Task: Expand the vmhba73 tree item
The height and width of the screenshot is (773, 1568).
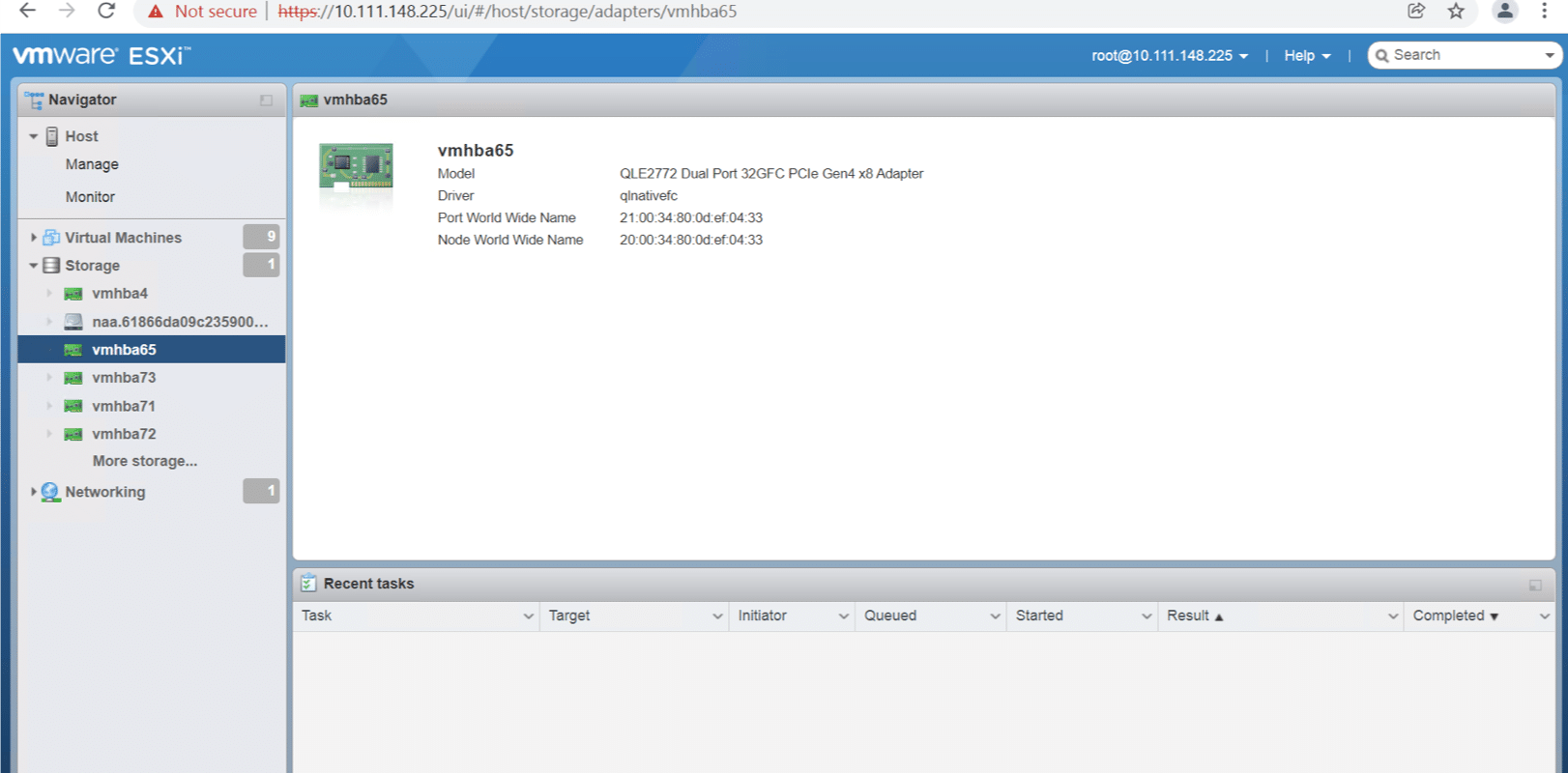Action: [49, 378]
